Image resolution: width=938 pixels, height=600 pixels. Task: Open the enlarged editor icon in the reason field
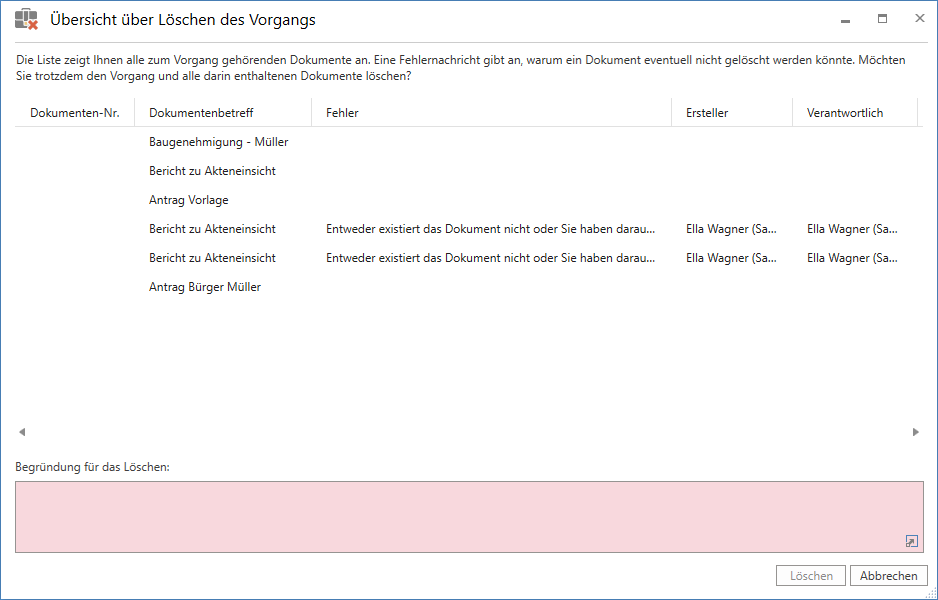911,541
